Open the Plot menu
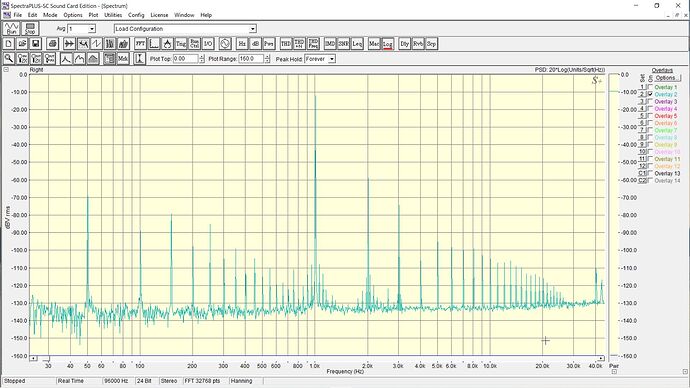The height and width of the screenshot is (388, 690). point(93,15)
